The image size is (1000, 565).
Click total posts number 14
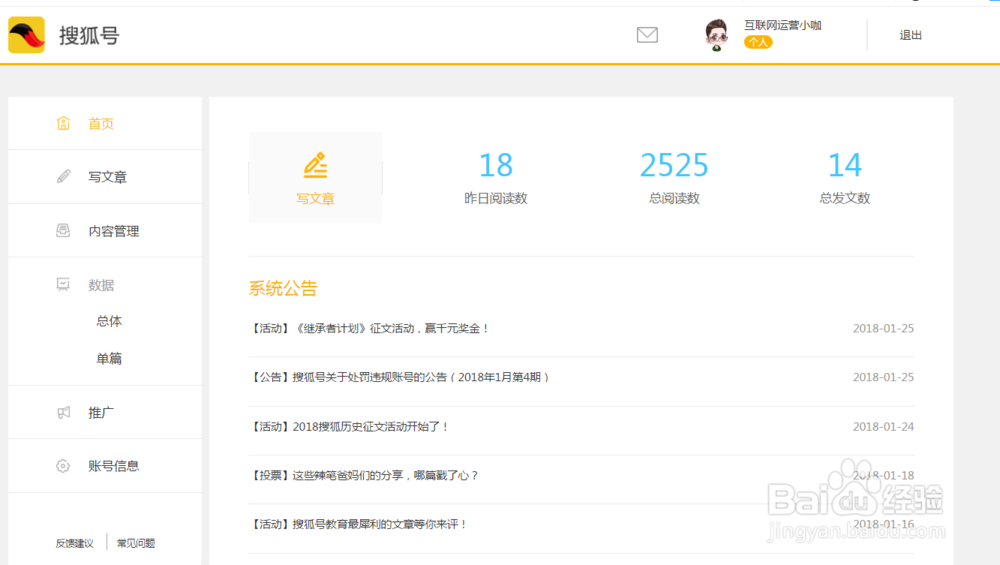[844, 165]
